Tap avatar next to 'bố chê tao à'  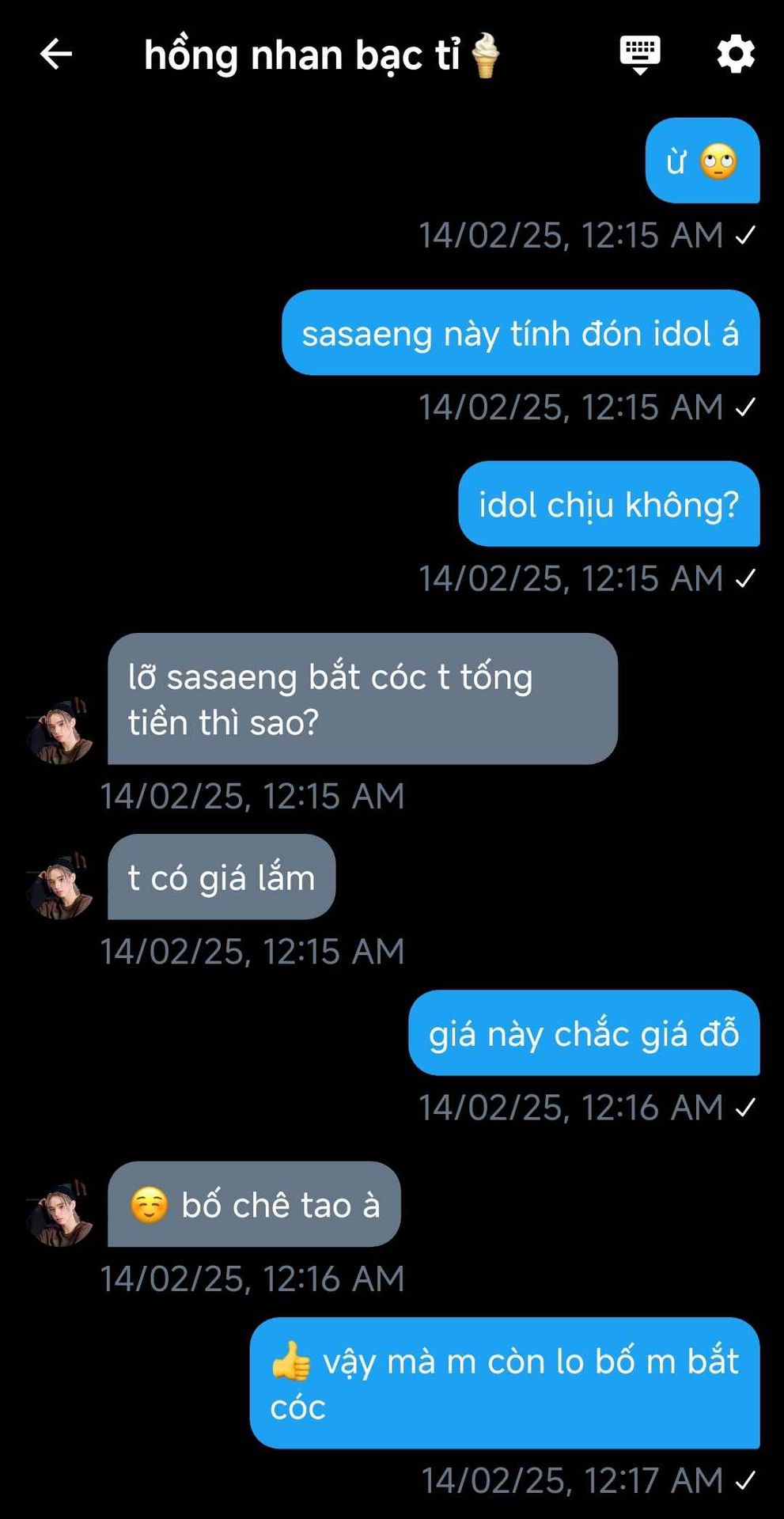[x=59, y=1214]
